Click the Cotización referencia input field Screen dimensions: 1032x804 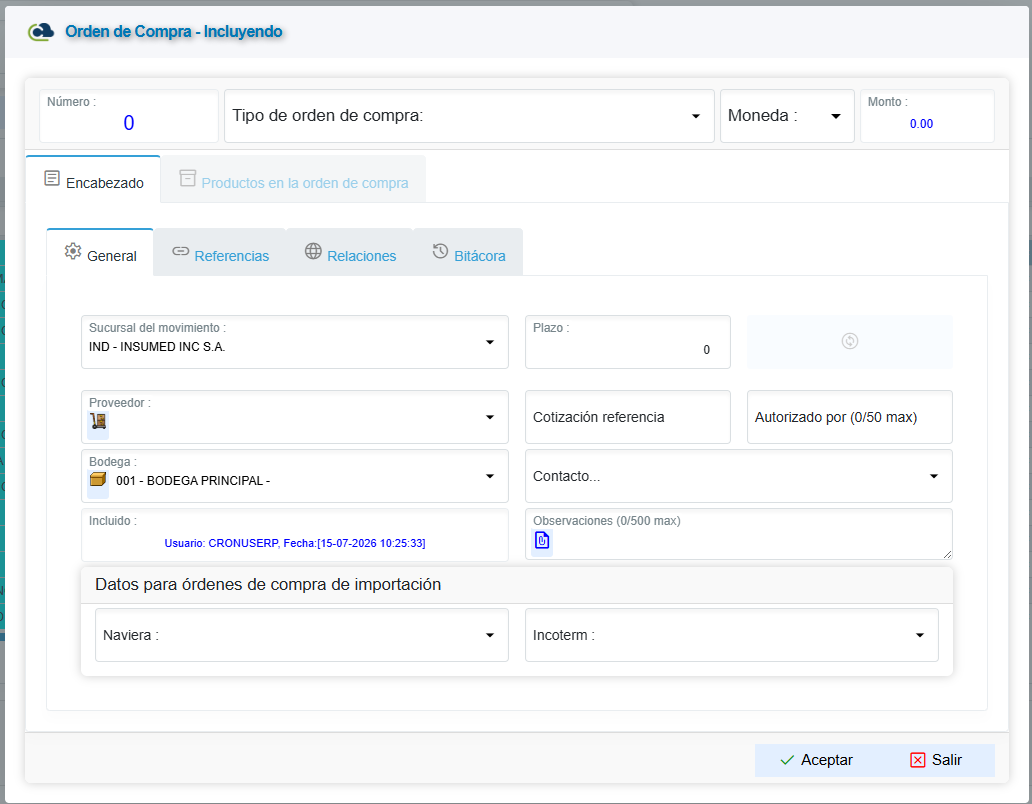pyautogui.click(x=628, y=417)
